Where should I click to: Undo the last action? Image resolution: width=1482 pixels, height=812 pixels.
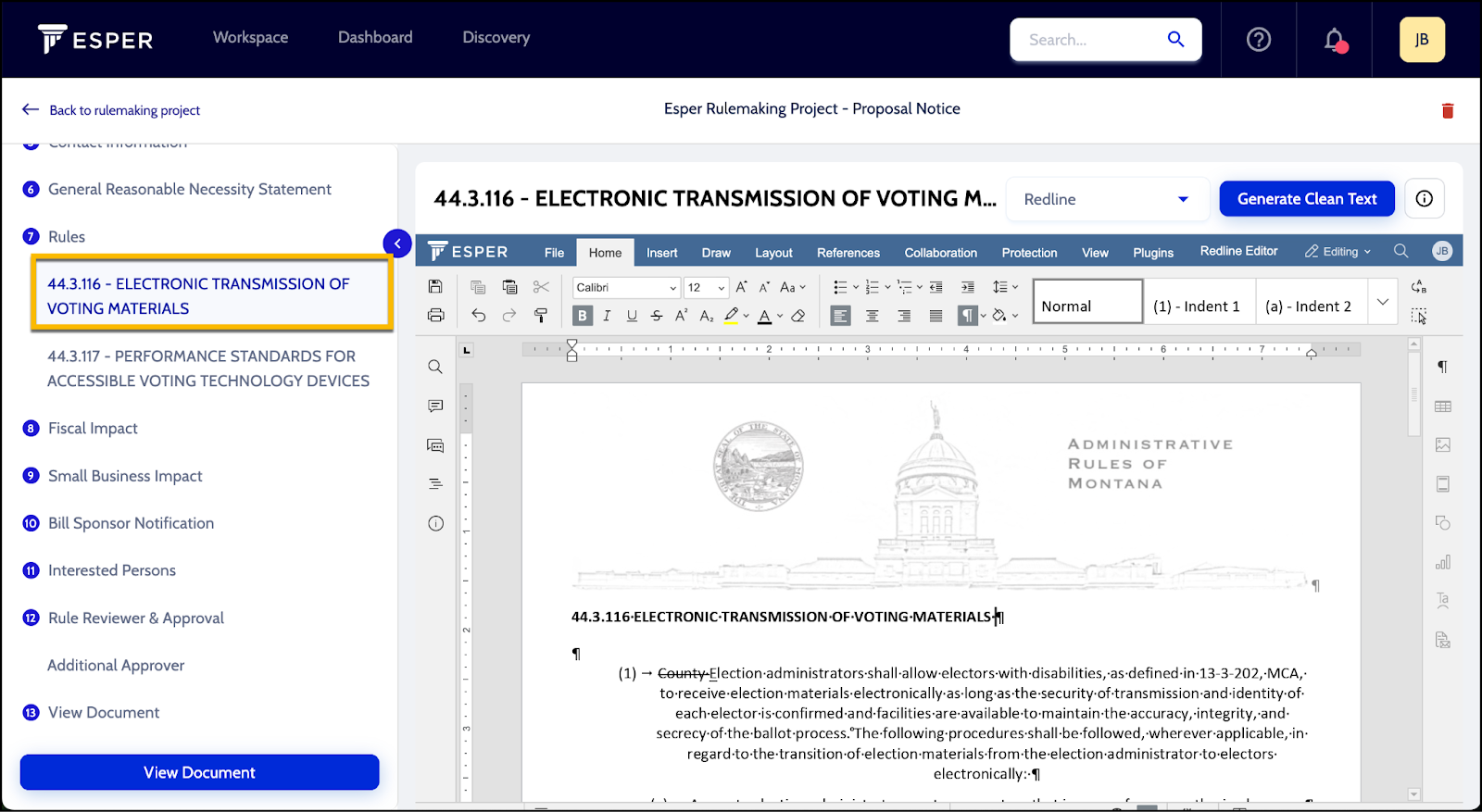click(478, 316)
